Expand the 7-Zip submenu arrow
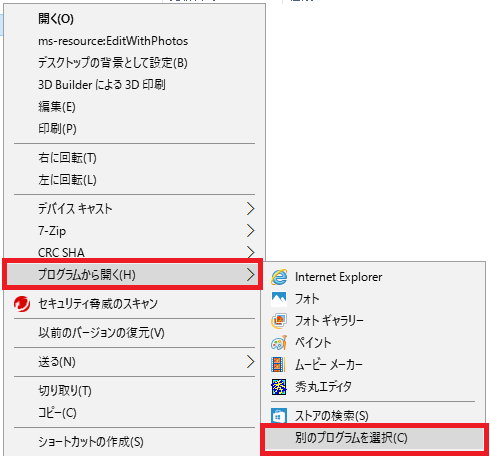 251,231
